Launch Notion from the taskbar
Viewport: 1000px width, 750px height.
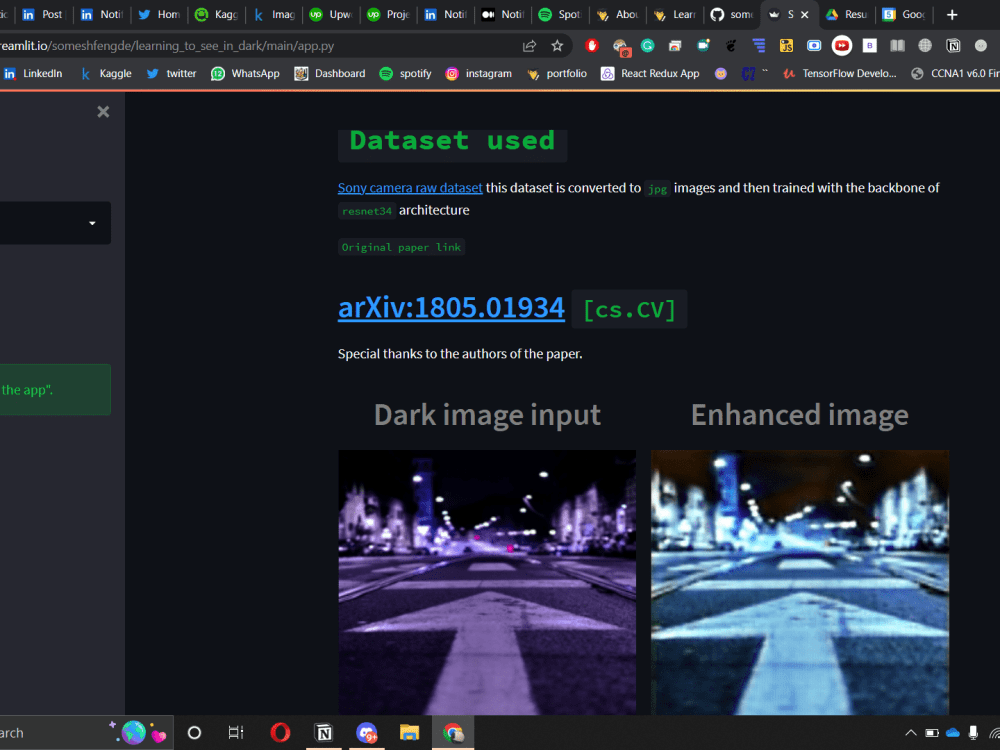pyautogui.click(x=323, y=732)
